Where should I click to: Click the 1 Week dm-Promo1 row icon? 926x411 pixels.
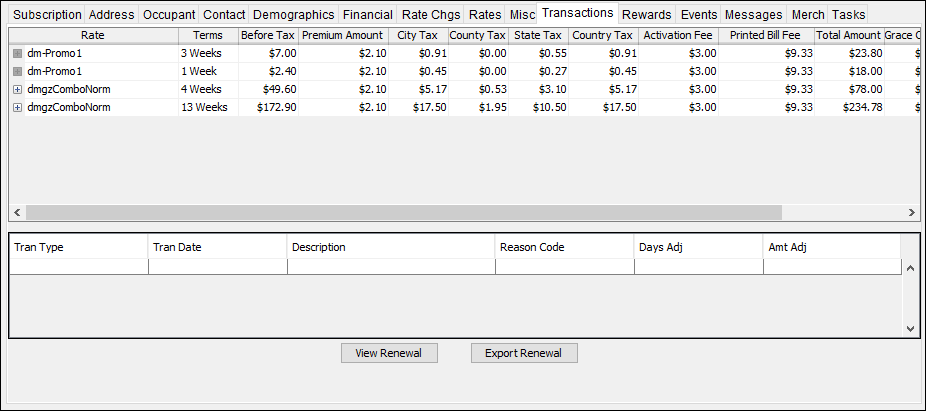coord(17,72)
